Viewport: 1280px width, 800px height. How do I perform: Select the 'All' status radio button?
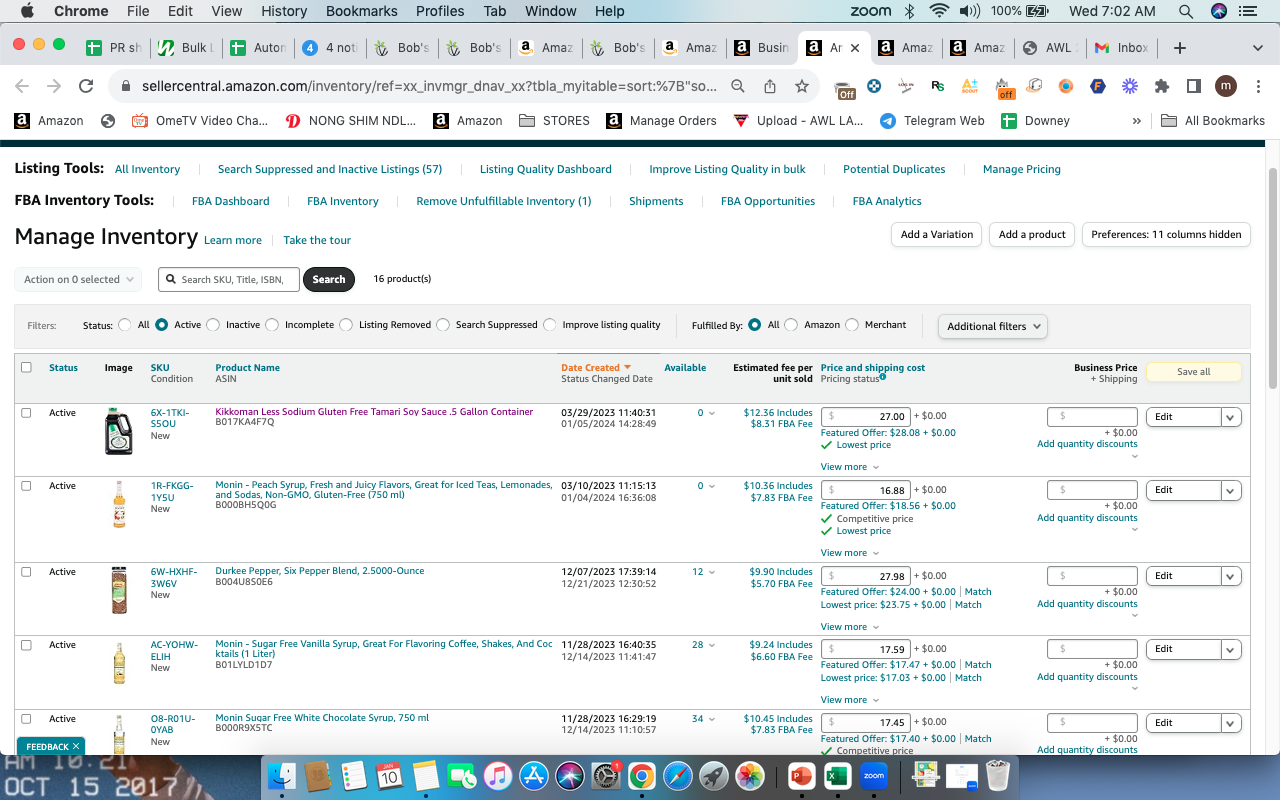(x=125, y=325)
